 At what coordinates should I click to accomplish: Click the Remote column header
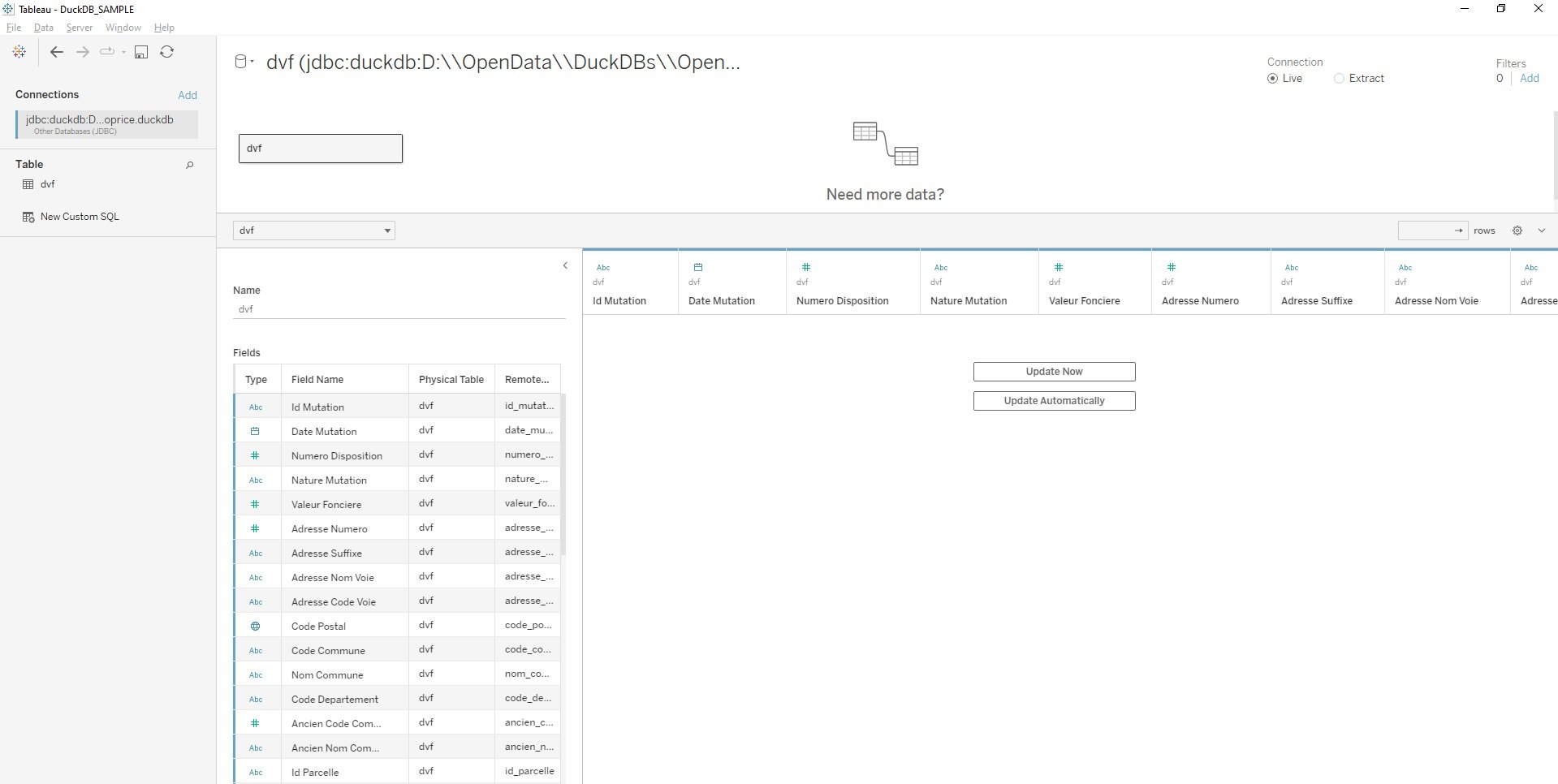(527, 379)
